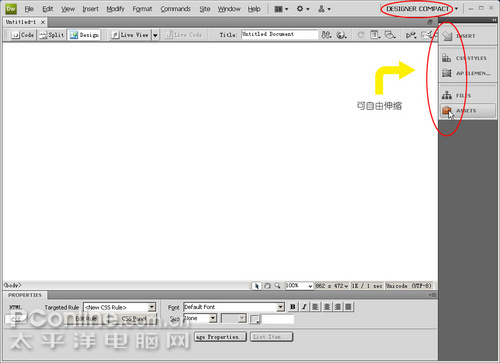Align text right in Properties
The image size is (500, 363).
click(338, 307)
